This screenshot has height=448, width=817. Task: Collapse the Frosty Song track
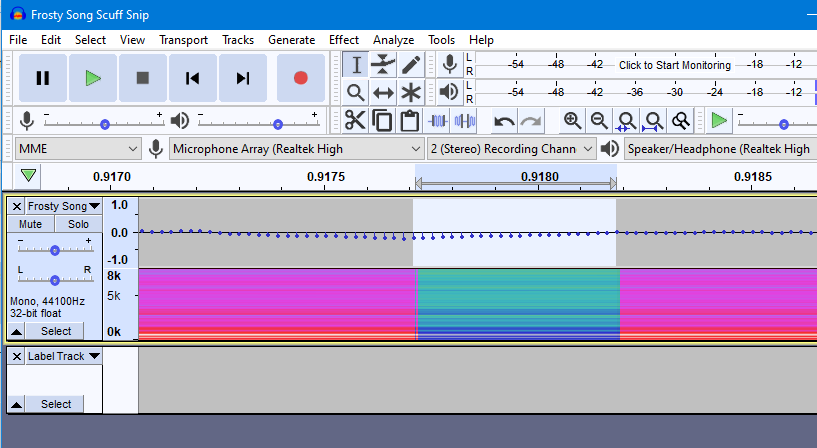point(17,331)
